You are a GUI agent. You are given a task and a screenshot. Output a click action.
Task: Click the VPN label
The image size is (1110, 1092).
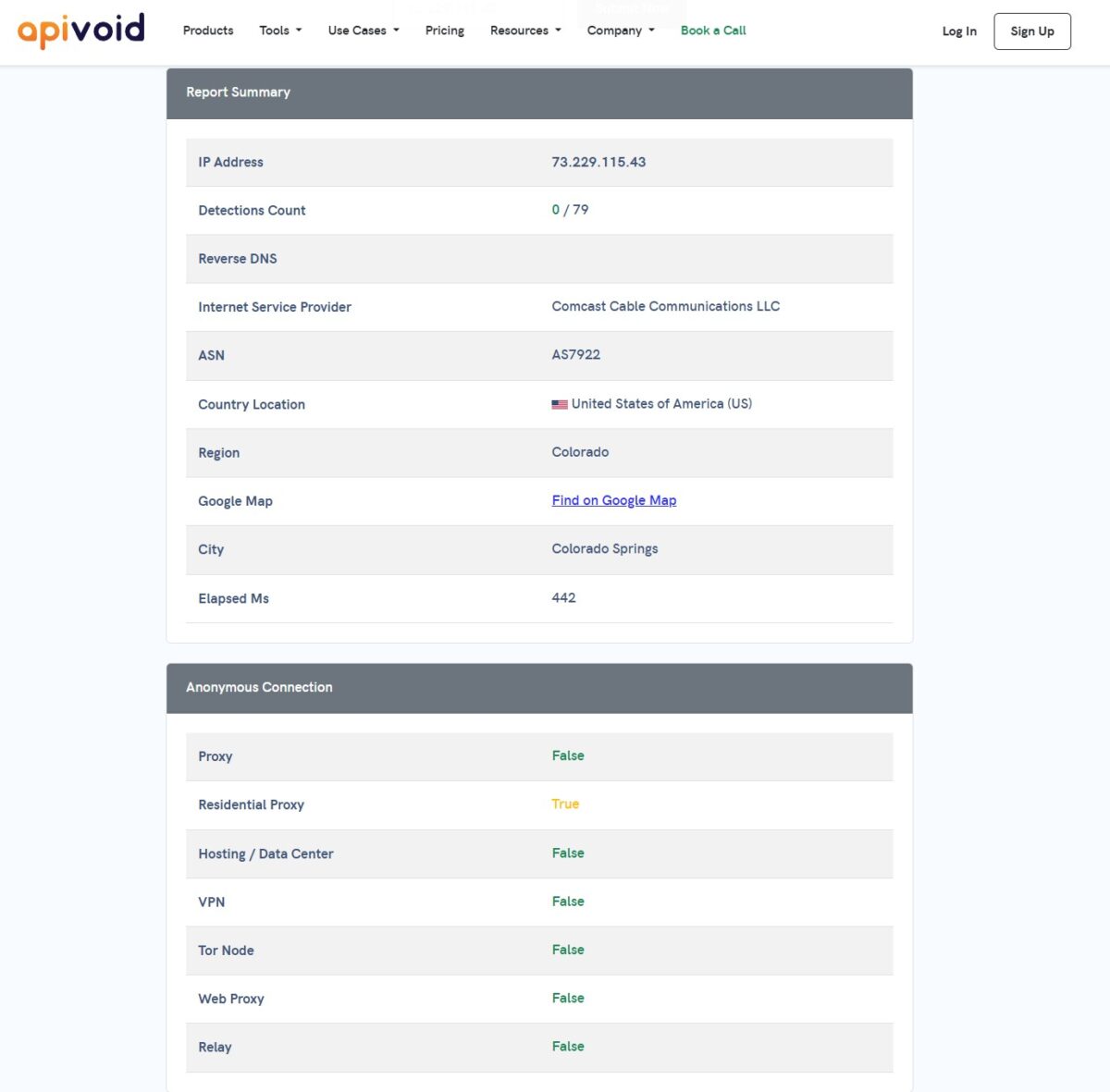(x=212, y=902)
